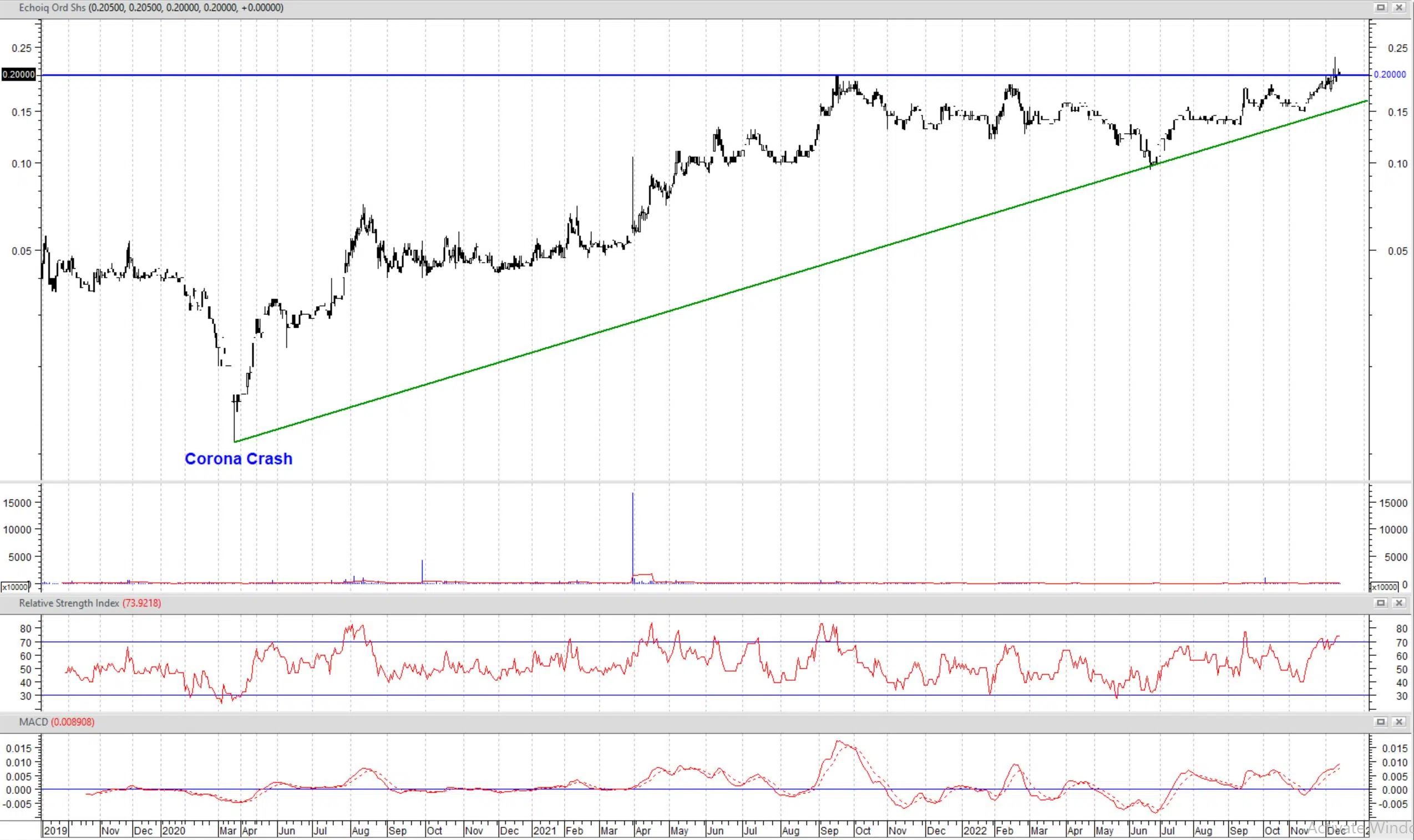The height and width of the screenshot is (840, 1414).
Task: Close the Relative Strength Index pane
Action: [x=1398, y=603]
